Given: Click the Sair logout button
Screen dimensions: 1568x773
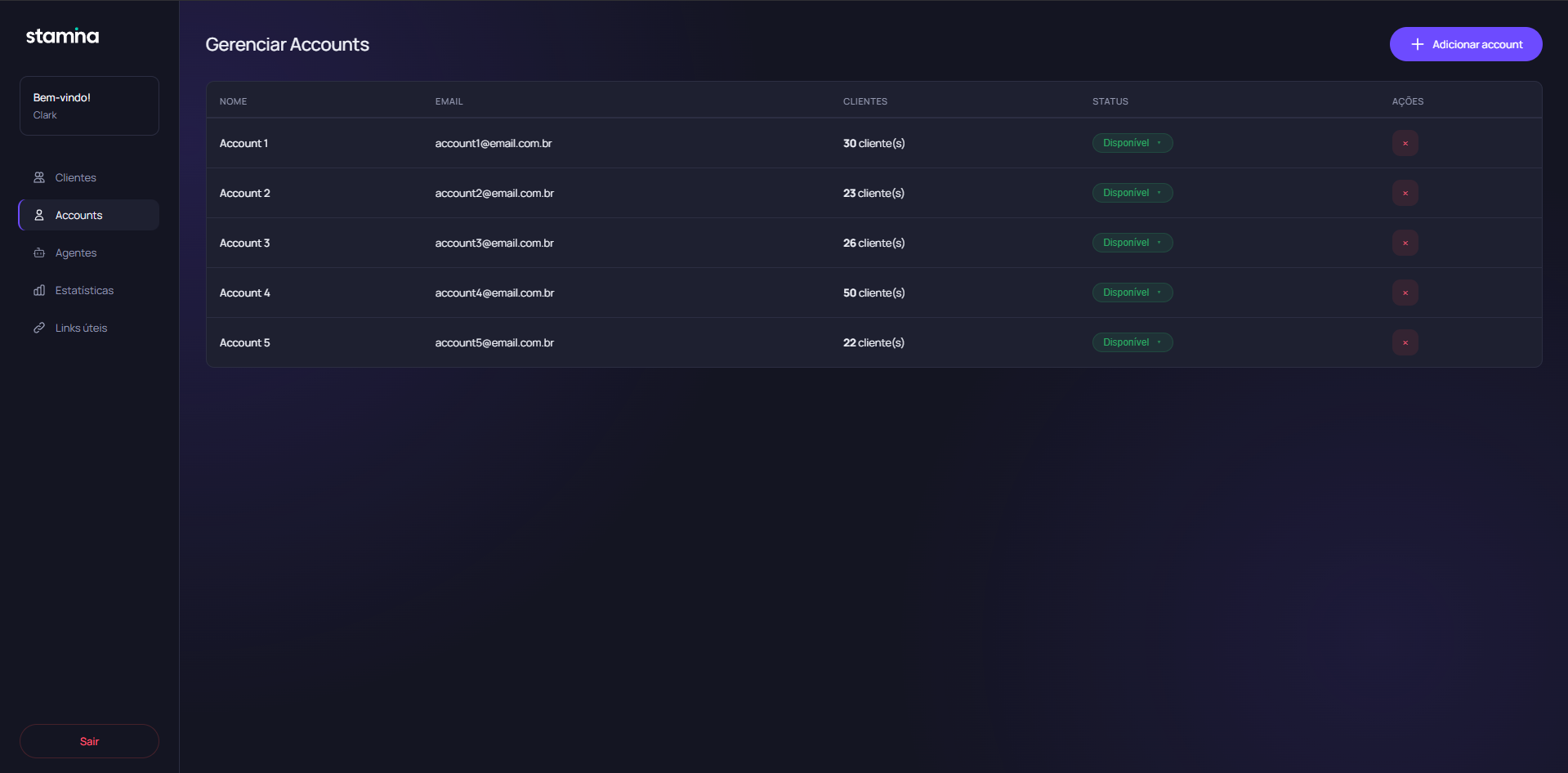Looking at the screenshot, I should (x=89, y=741).
